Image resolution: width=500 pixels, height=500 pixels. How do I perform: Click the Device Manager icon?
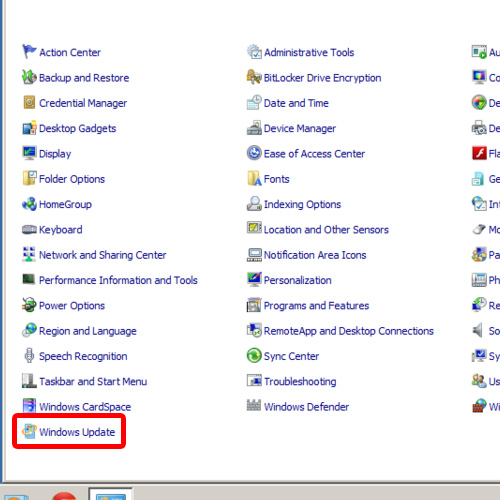(254, 128)
